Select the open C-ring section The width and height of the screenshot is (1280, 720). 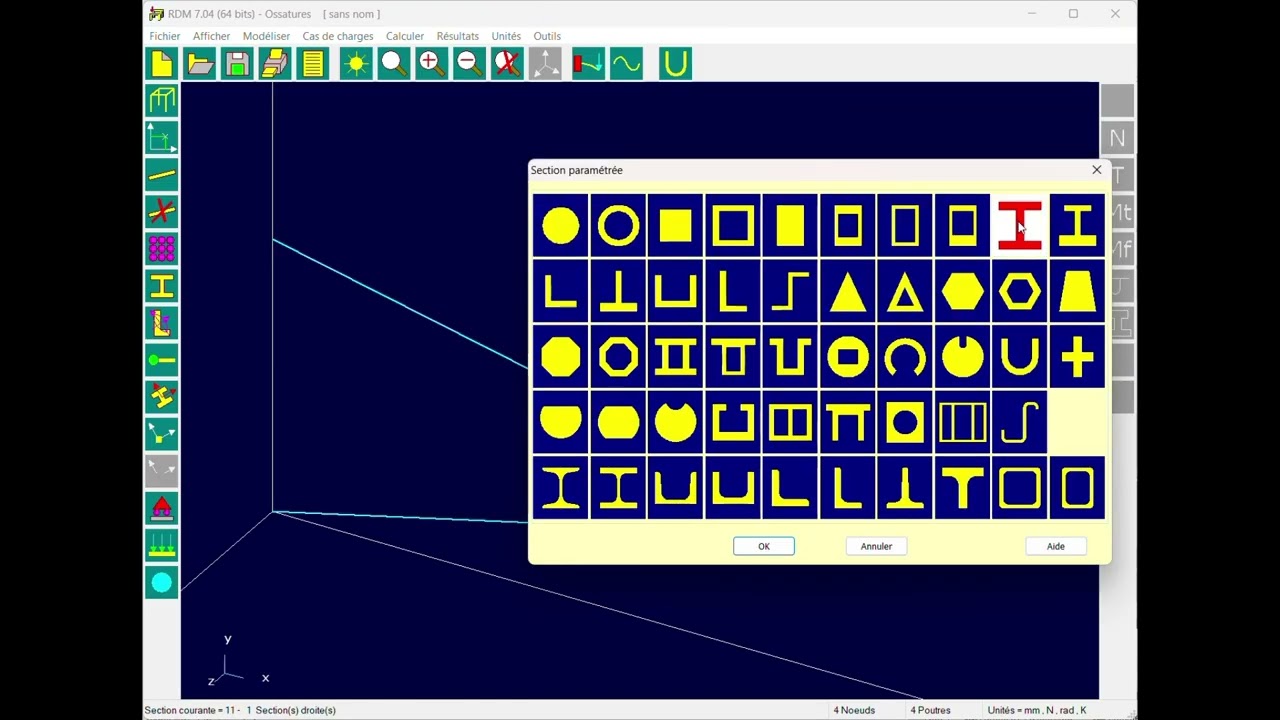pyautogui.click(x=905, y=357)
